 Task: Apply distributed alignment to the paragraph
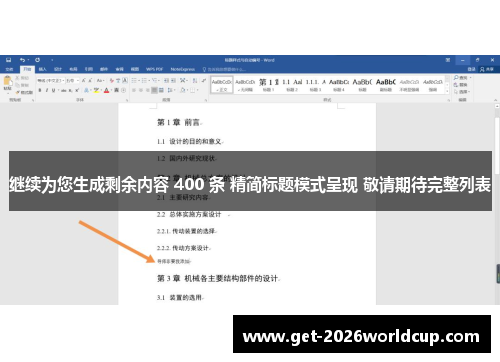pos(161,90)
